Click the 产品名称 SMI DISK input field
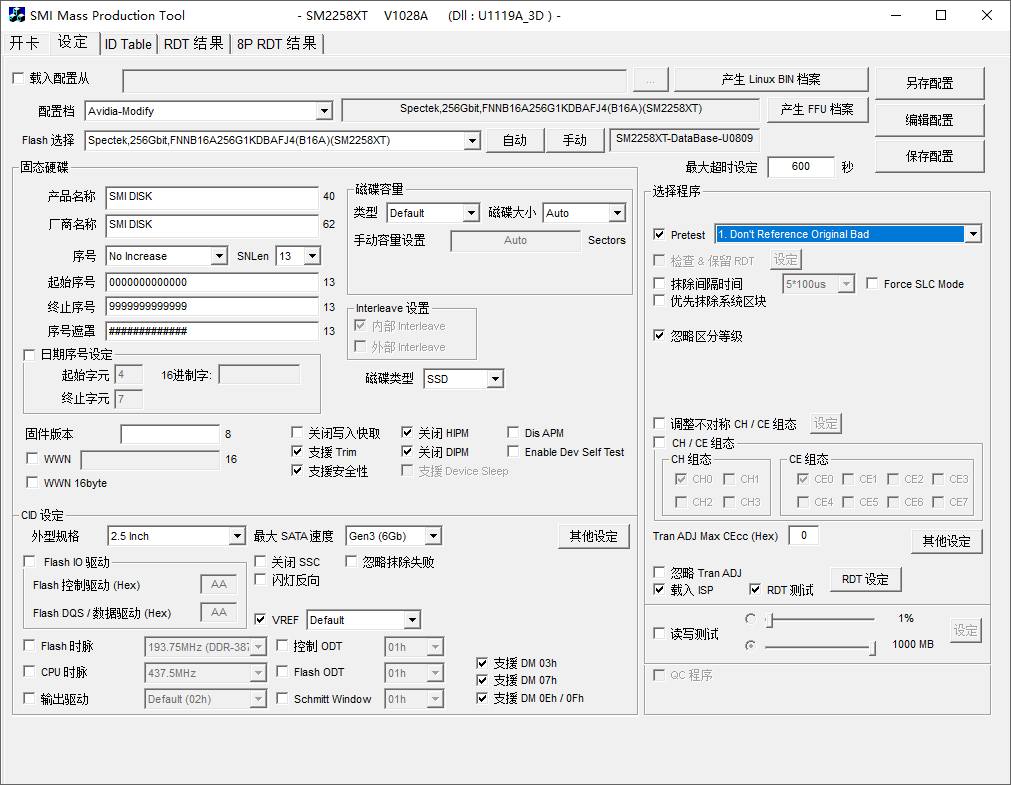The height and width of the screenshot is (785, 1011). coord(211,197)
